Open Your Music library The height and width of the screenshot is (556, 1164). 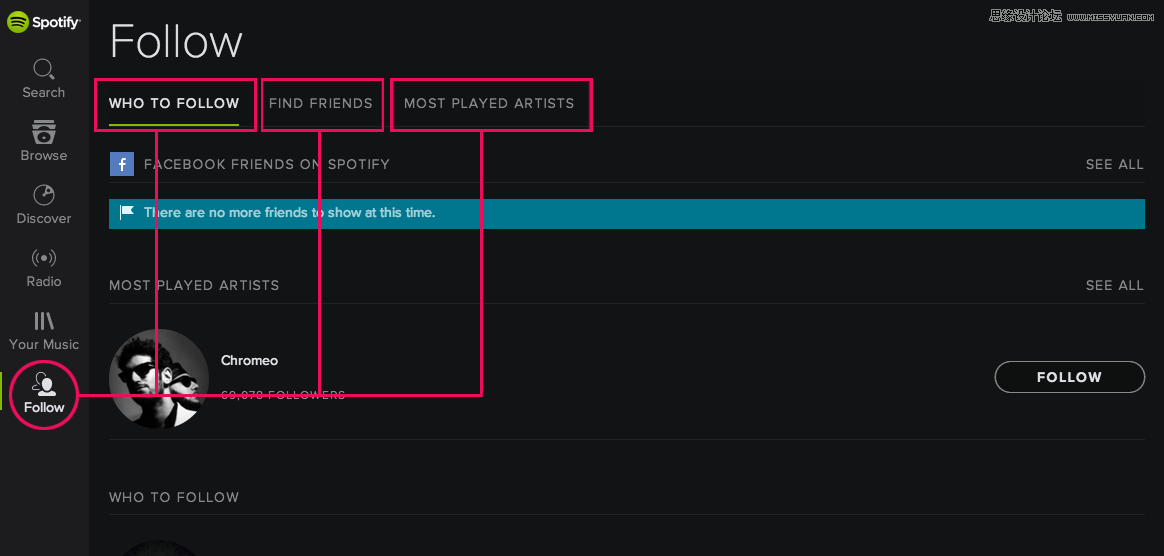44,331
